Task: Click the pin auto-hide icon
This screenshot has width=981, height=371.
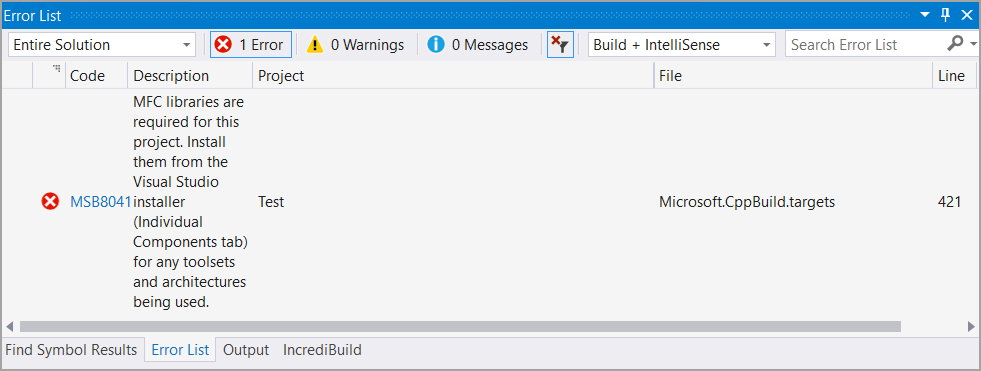Action: click(946, 14)
